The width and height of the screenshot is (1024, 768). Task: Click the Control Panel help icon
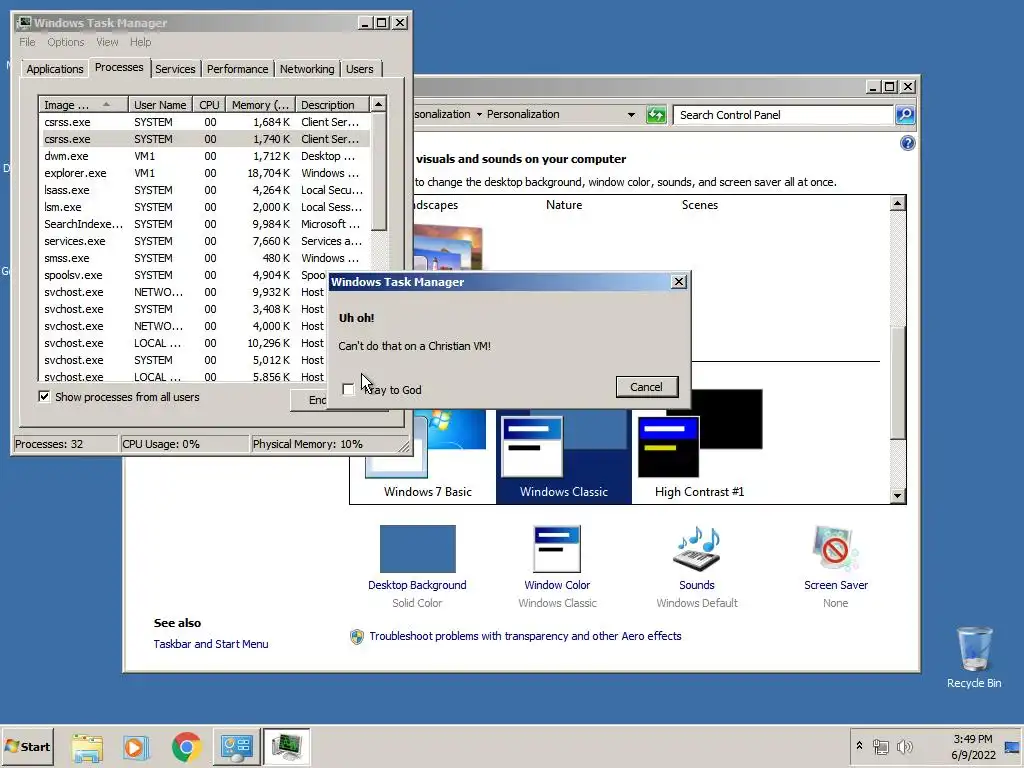pos(907,143)
